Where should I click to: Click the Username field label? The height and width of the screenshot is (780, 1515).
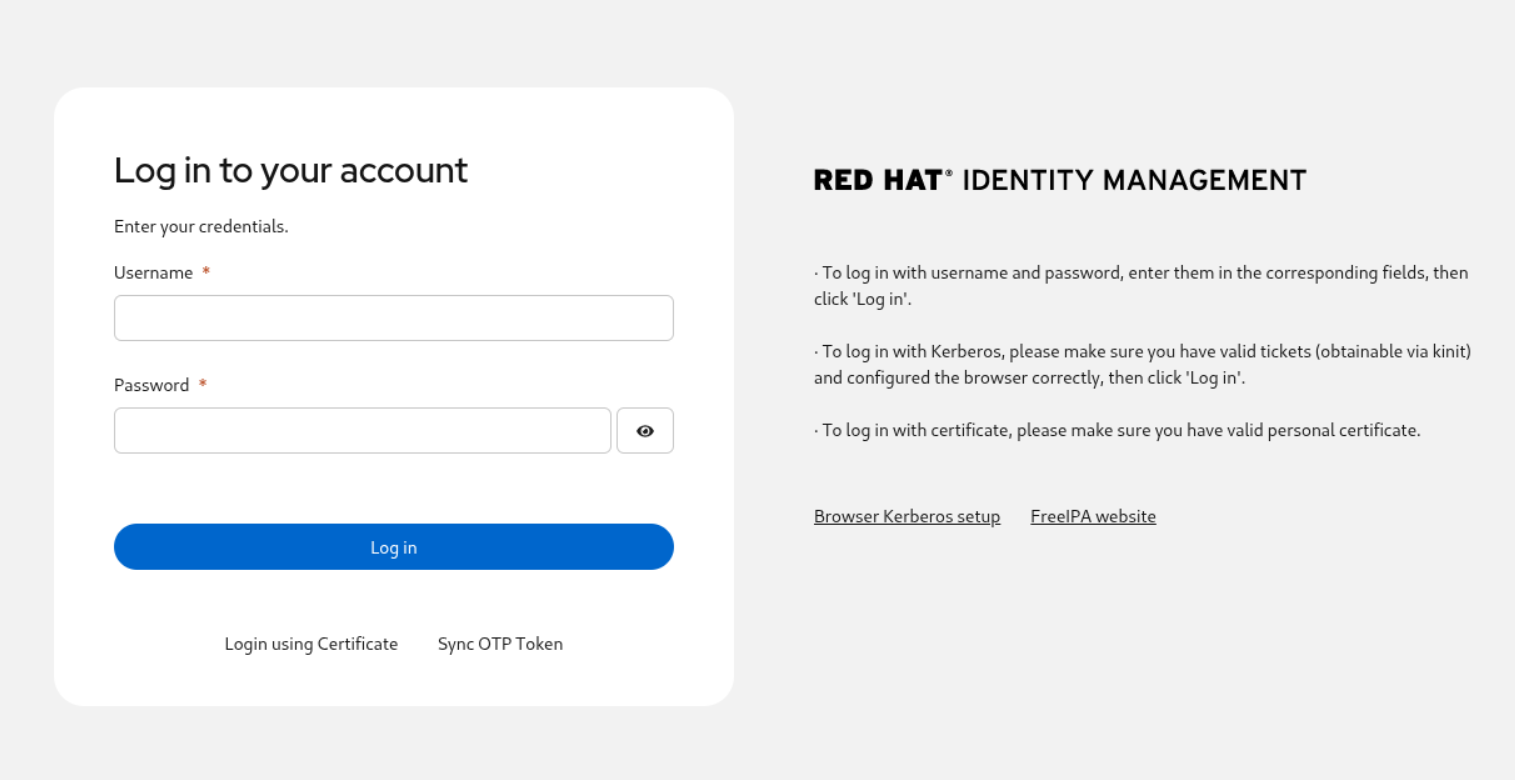pos(153,273)
